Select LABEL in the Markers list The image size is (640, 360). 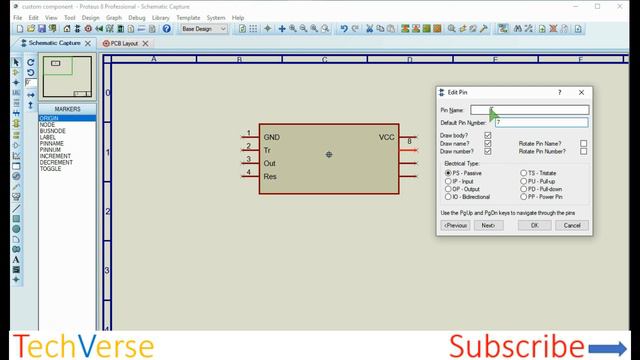tap(48, 137)
